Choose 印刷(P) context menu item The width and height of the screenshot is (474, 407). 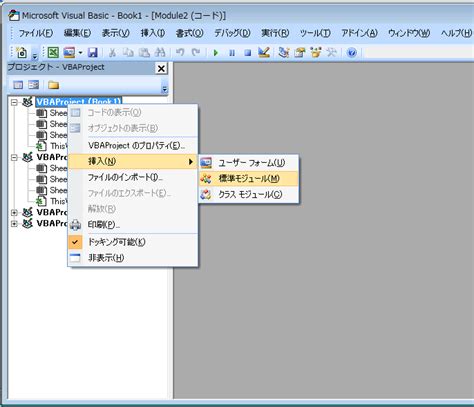[133, 225]
